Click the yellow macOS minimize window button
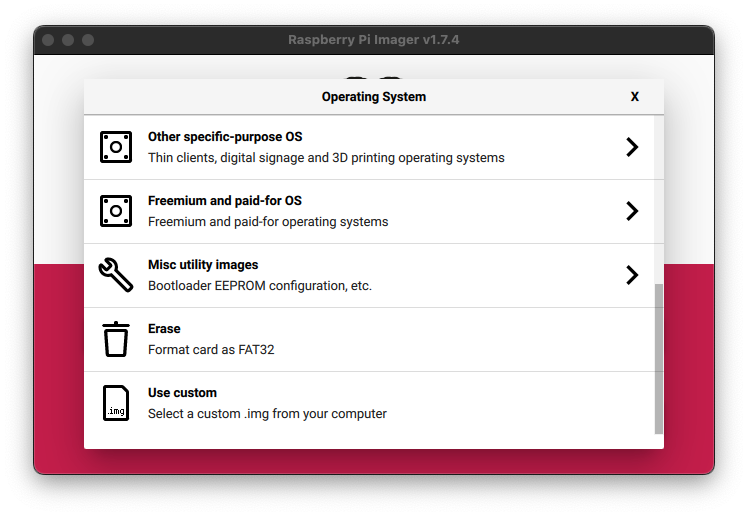Screen dimensions: 748x516 coord(68,40)
